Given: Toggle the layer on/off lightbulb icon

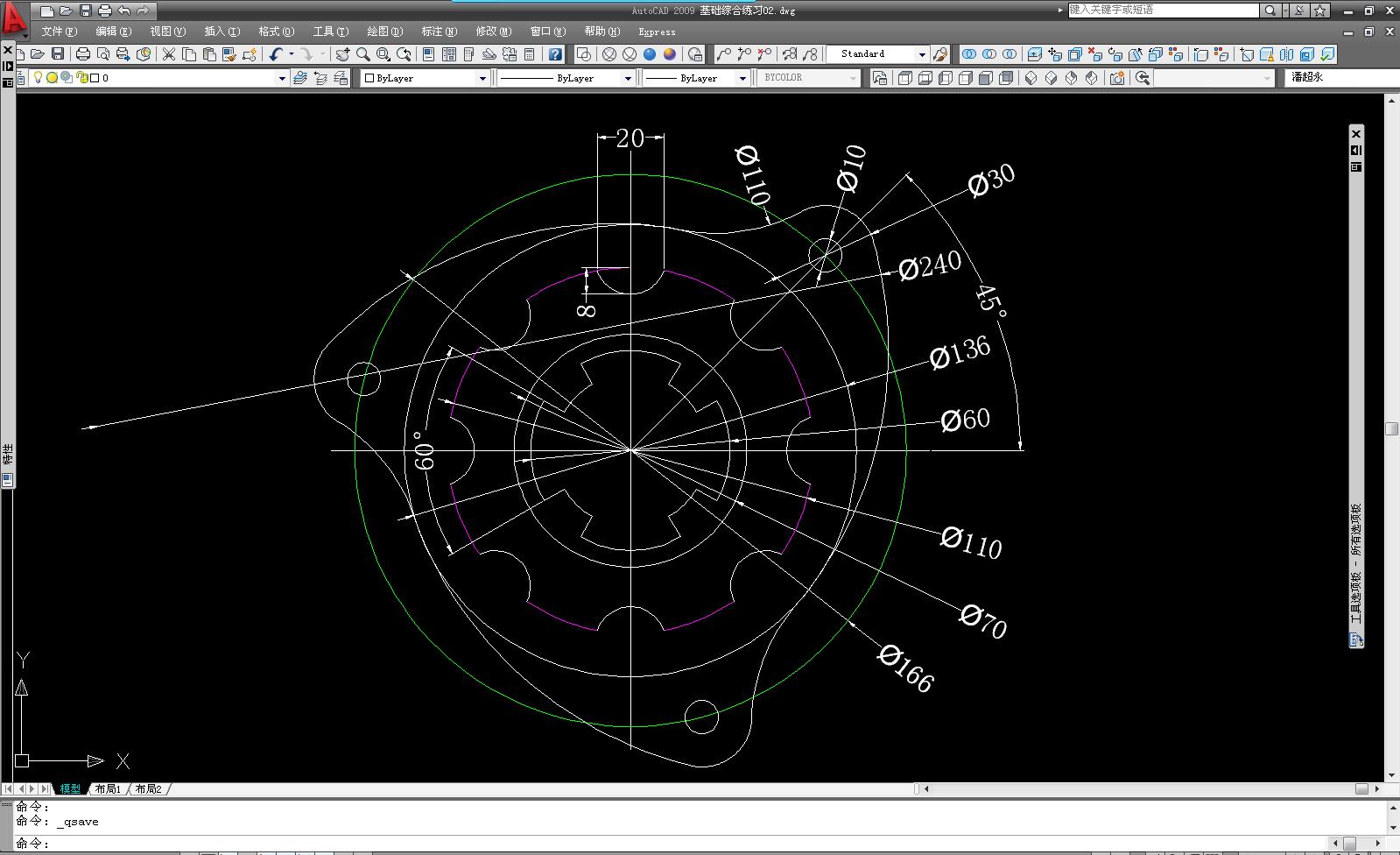Looking at the screenshot, I should tap(38, 78).
